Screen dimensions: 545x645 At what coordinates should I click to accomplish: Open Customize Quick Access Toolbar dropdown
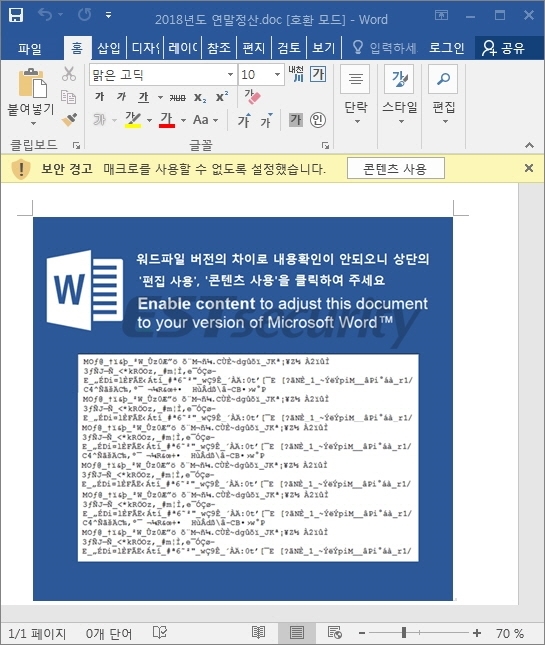(108, 15)
